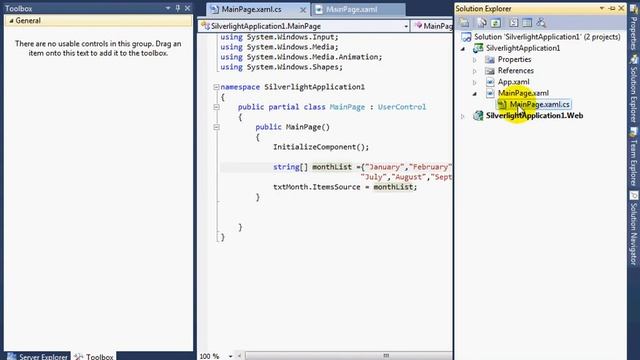This screenshot has width=640, height=360.
Task: Click the editor horizontal scrollbar thumb
Action: (x=349, y=356)
